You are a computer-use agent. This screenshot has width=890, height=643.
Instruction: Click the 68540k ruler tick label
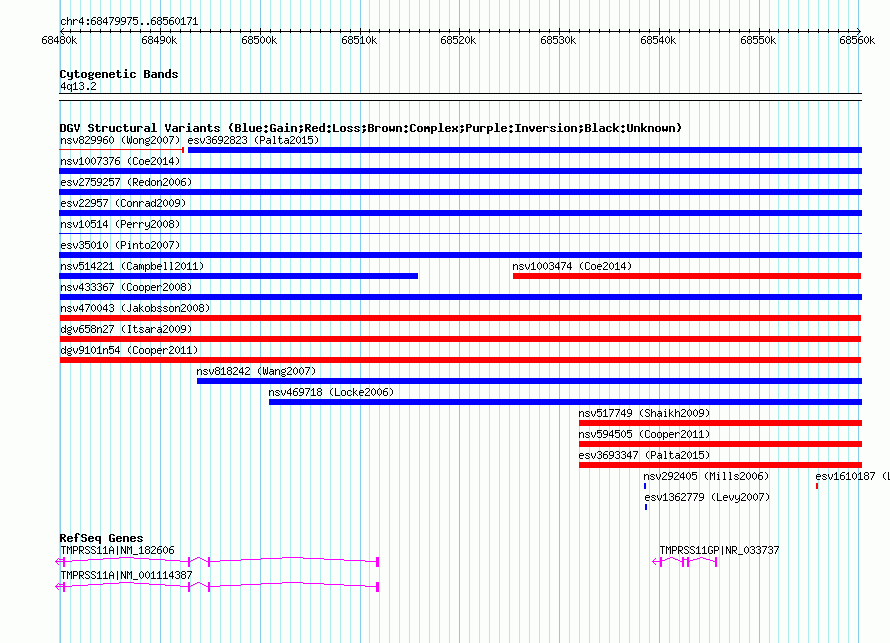point(658,40)
